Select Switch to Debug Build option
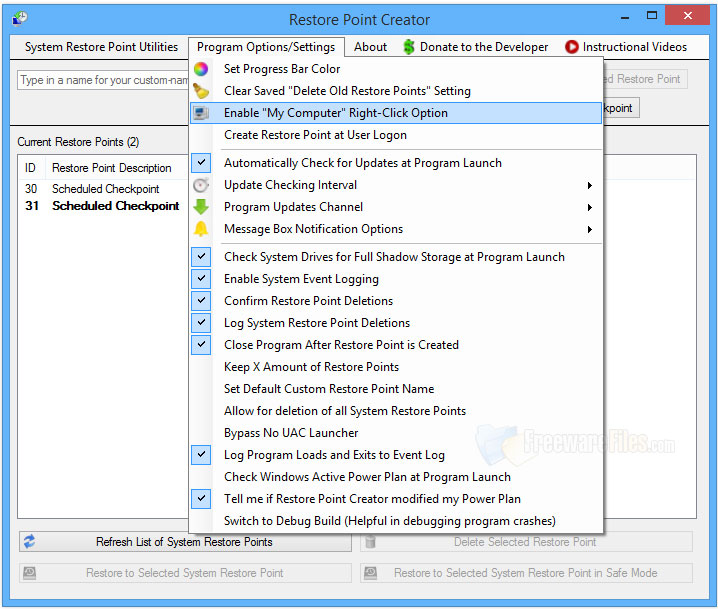Screen dimensions: 718x609 396,521
